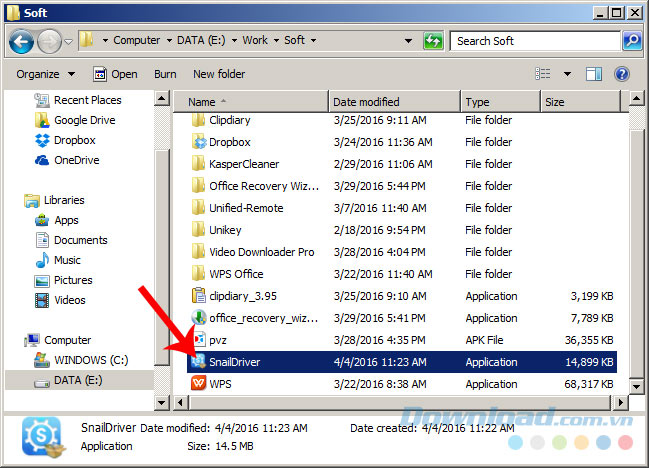Open Recent Places in navigation pane

pos(88,100)
